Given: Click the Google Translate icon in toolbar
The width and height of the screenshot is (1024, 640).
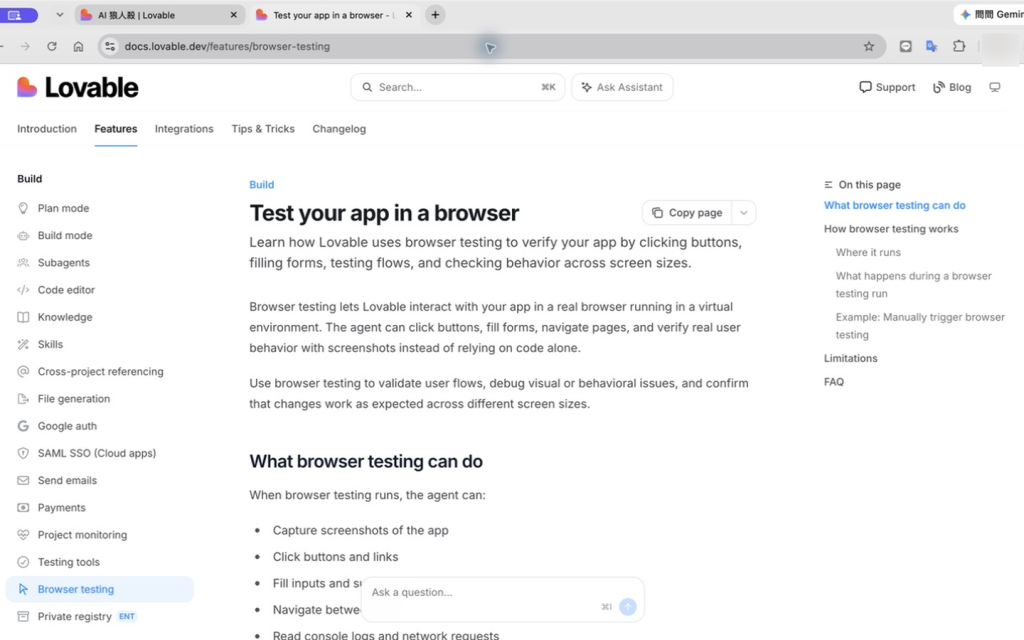Looking at the screenshot, I should [x=932, y=46].
